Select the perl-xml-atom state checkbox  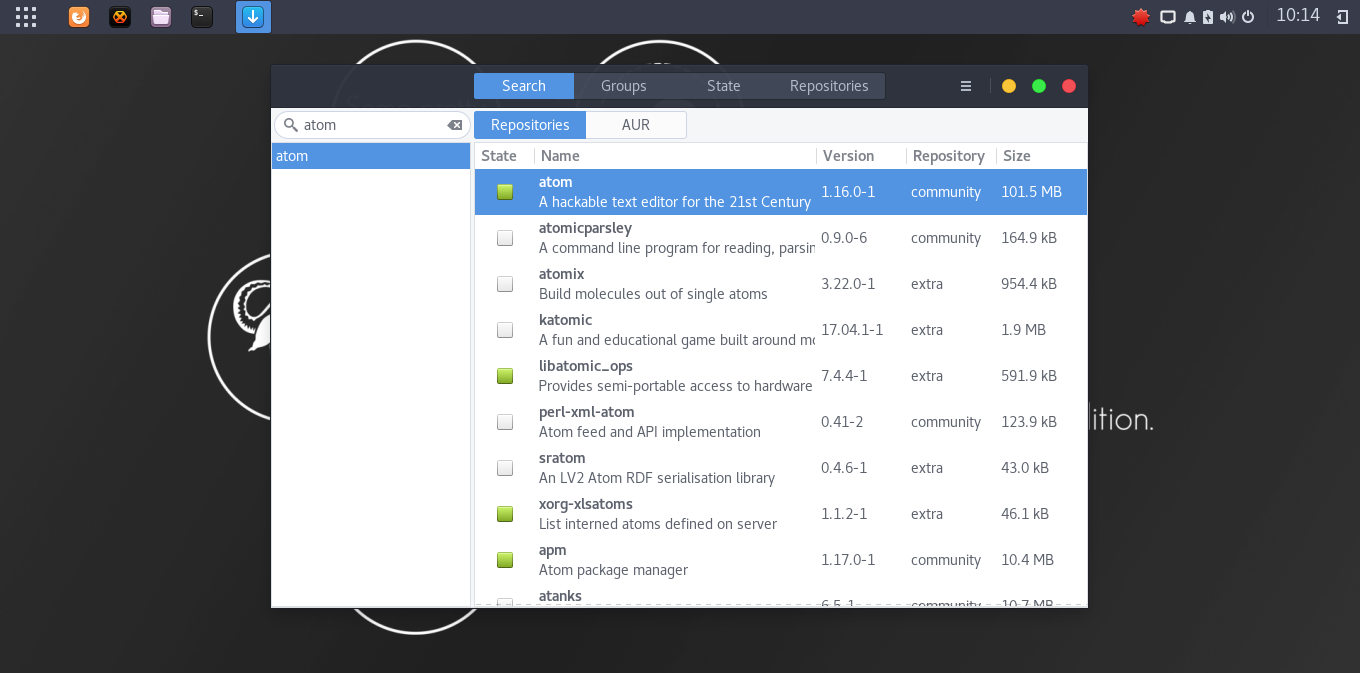pos(505,422)
